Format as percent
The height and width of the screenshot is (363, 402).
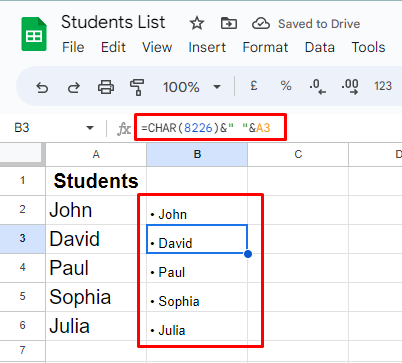286,86
